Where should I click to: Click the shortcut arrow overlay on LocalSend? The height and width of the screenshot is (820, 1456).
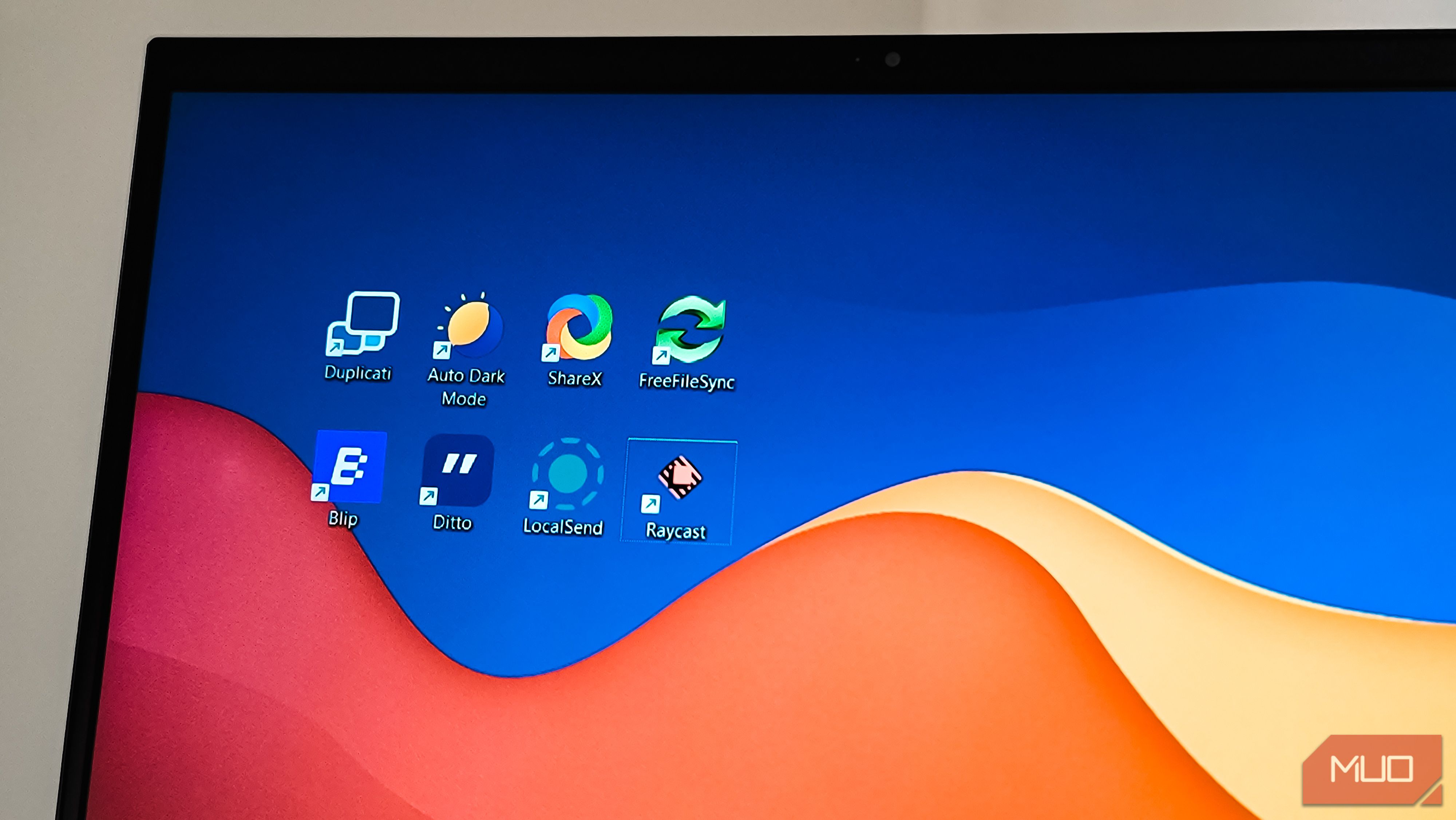(x=538, y=500)
